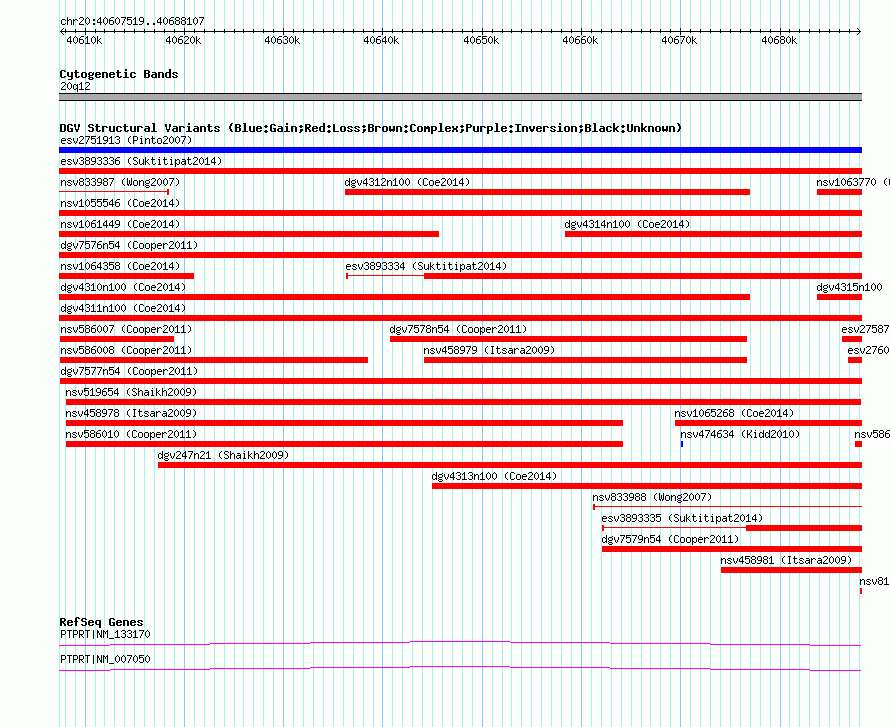Select the esv3893336 (Suktitipat2014) variant label
The image size is (890, 727).
pos(141,161)
